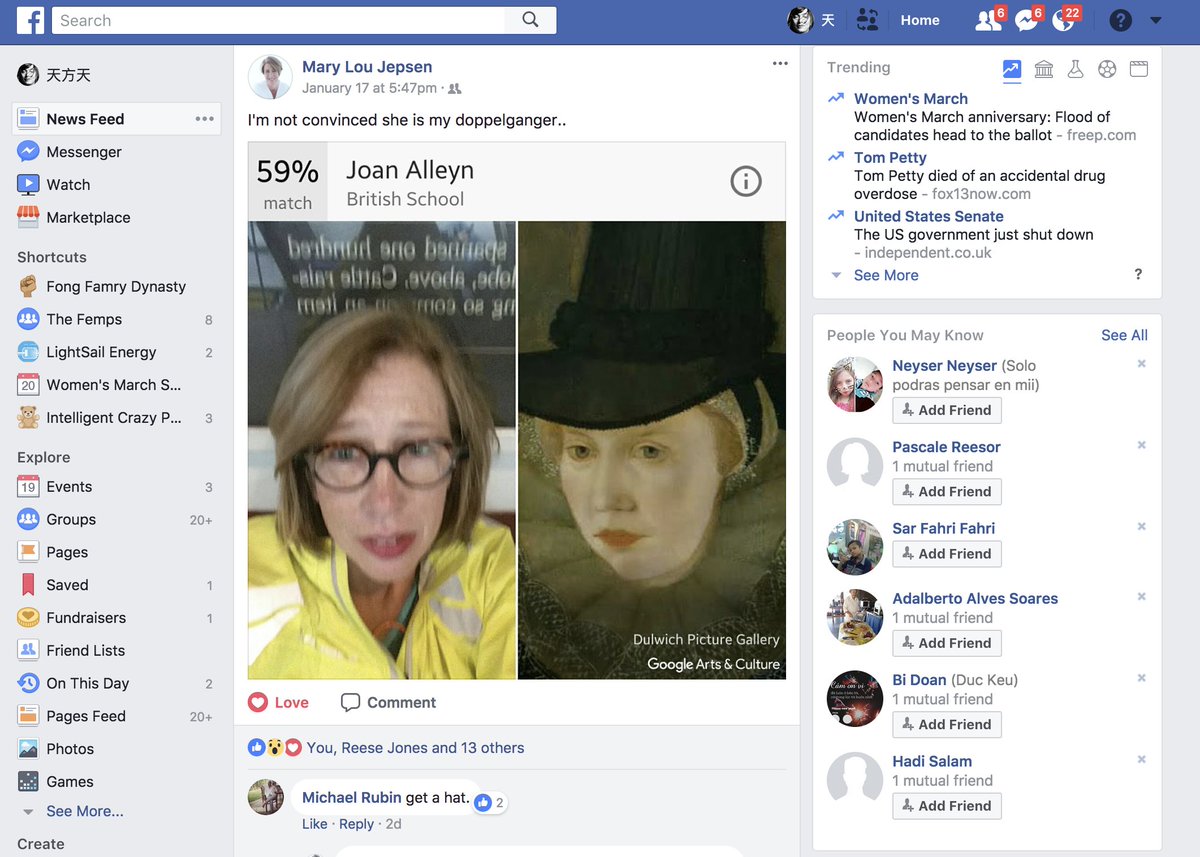
Task: Open globe notifications icon with 22 badge
Action: 1064,20
